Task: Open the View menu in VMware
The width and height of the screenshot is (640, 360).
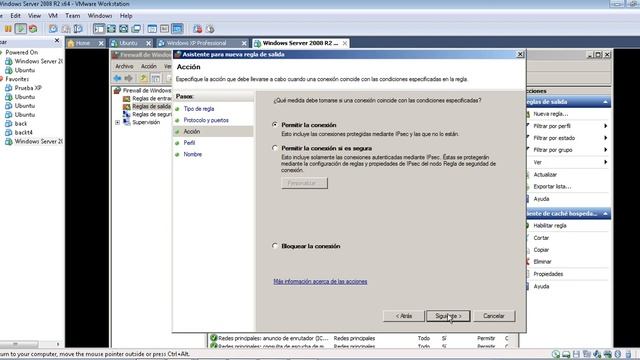Action: (x=34, y=16)
